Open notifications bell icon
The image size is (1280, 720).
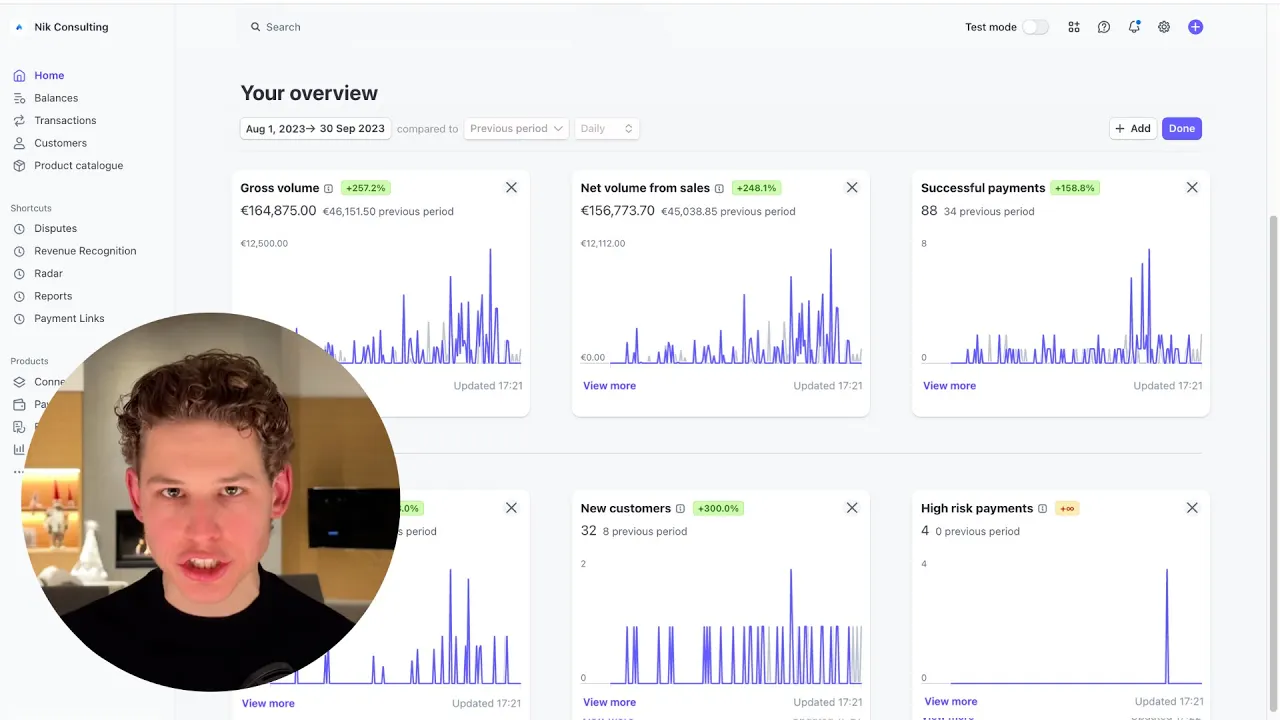pos(1134,27)
